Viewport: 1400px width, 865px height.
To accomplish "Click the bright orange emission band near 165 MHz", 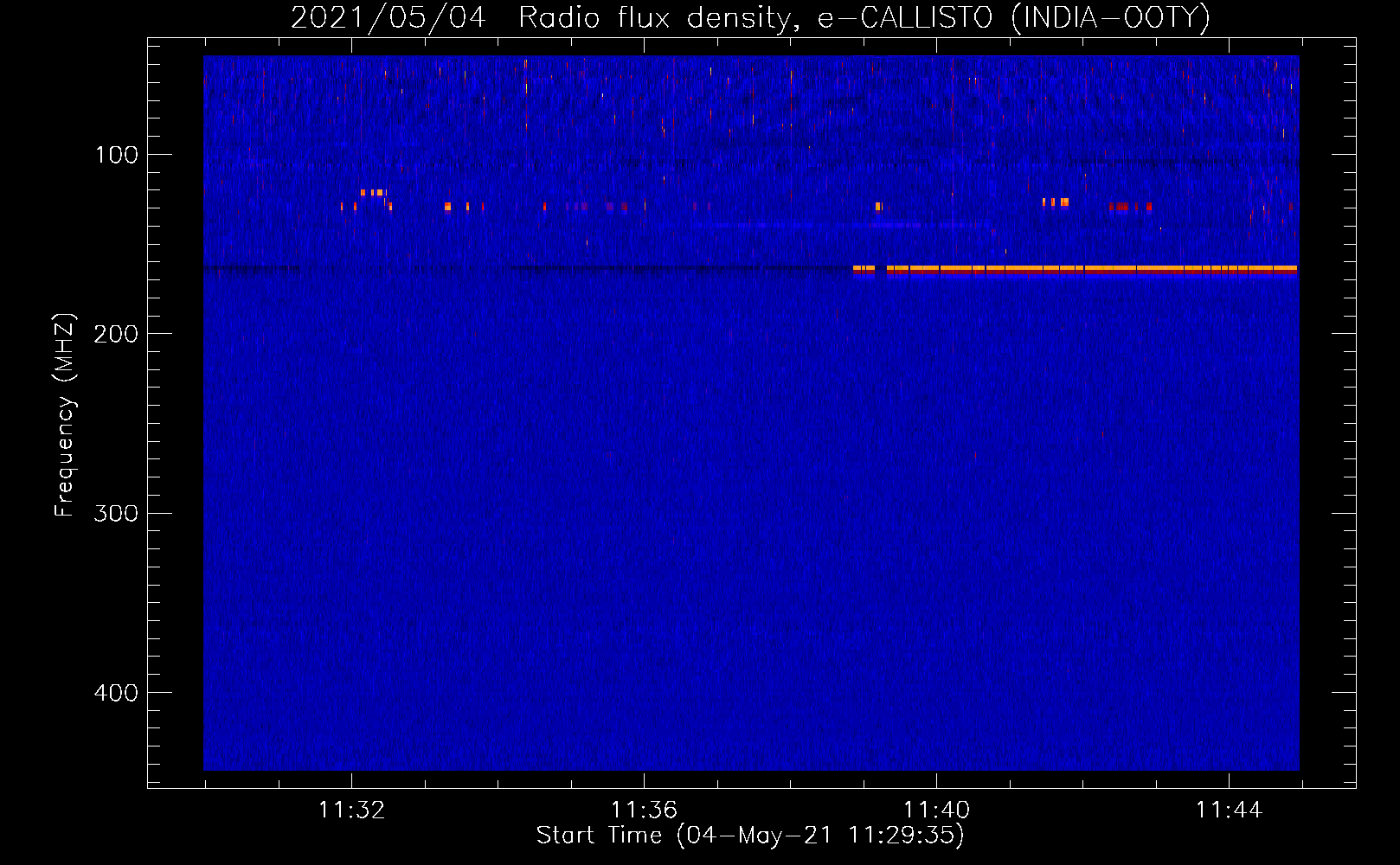I will [x=1075, y=270].
